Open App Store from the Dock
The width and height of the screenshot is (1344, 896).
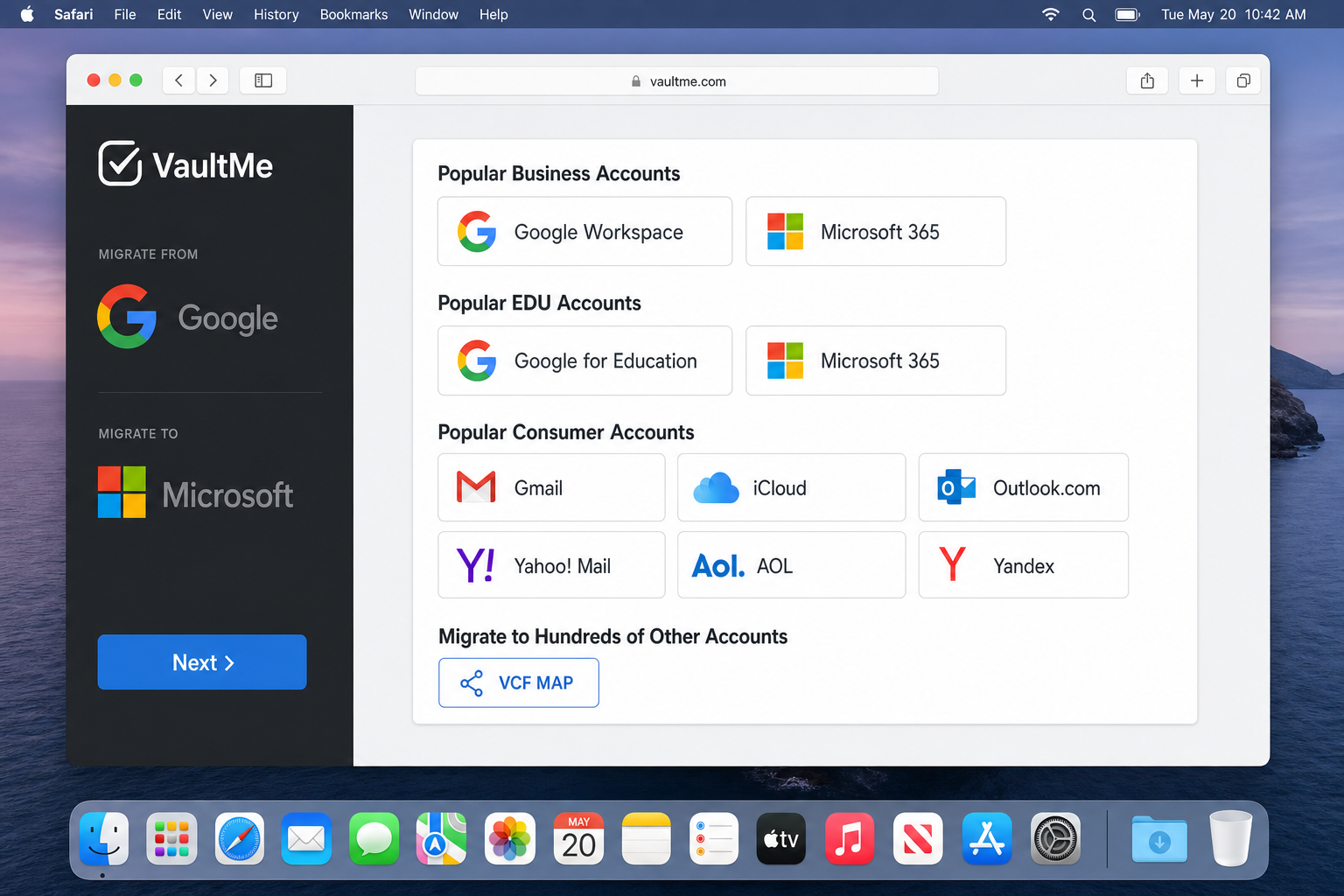pos(987,838)
